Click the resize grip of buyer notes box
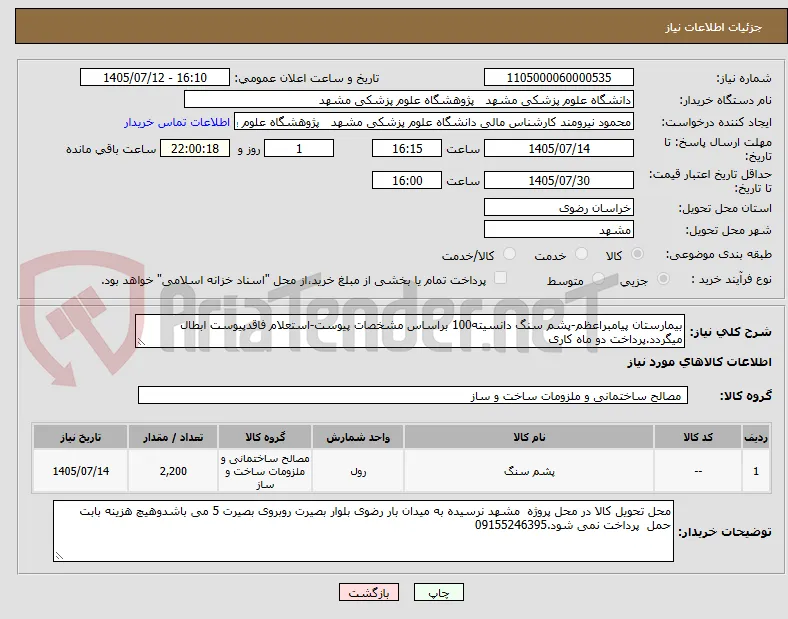Image resolution: width=788 pixels, height=619 pixels. tap(59, 556)
